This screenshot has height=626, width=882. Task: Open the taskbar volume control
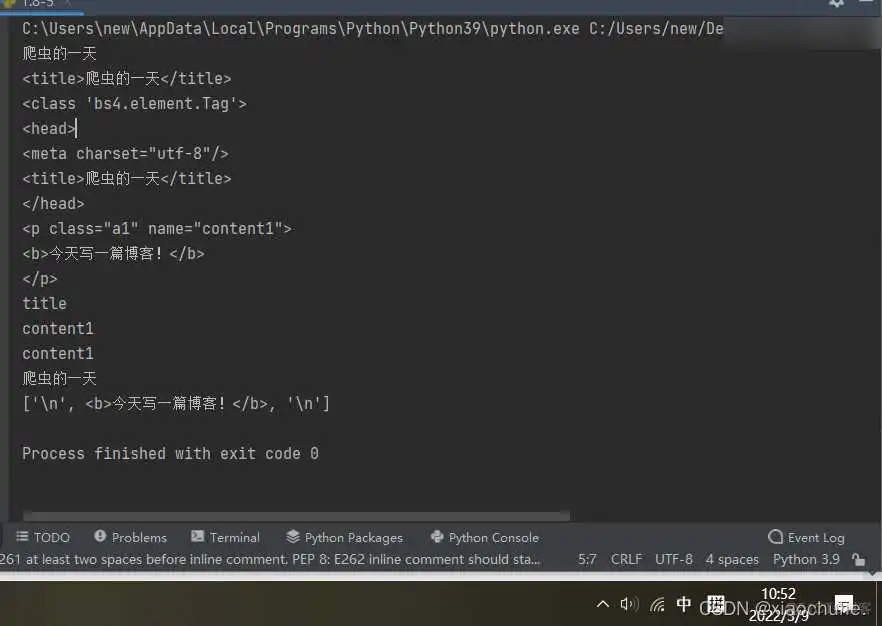coord(629,605)
